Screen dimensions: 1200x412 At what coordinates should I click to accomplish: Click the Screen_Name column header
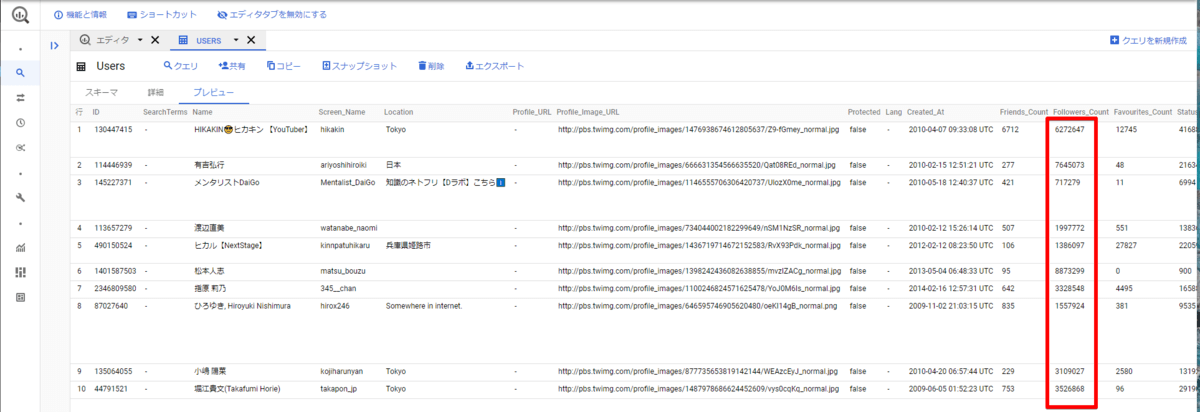342,111
